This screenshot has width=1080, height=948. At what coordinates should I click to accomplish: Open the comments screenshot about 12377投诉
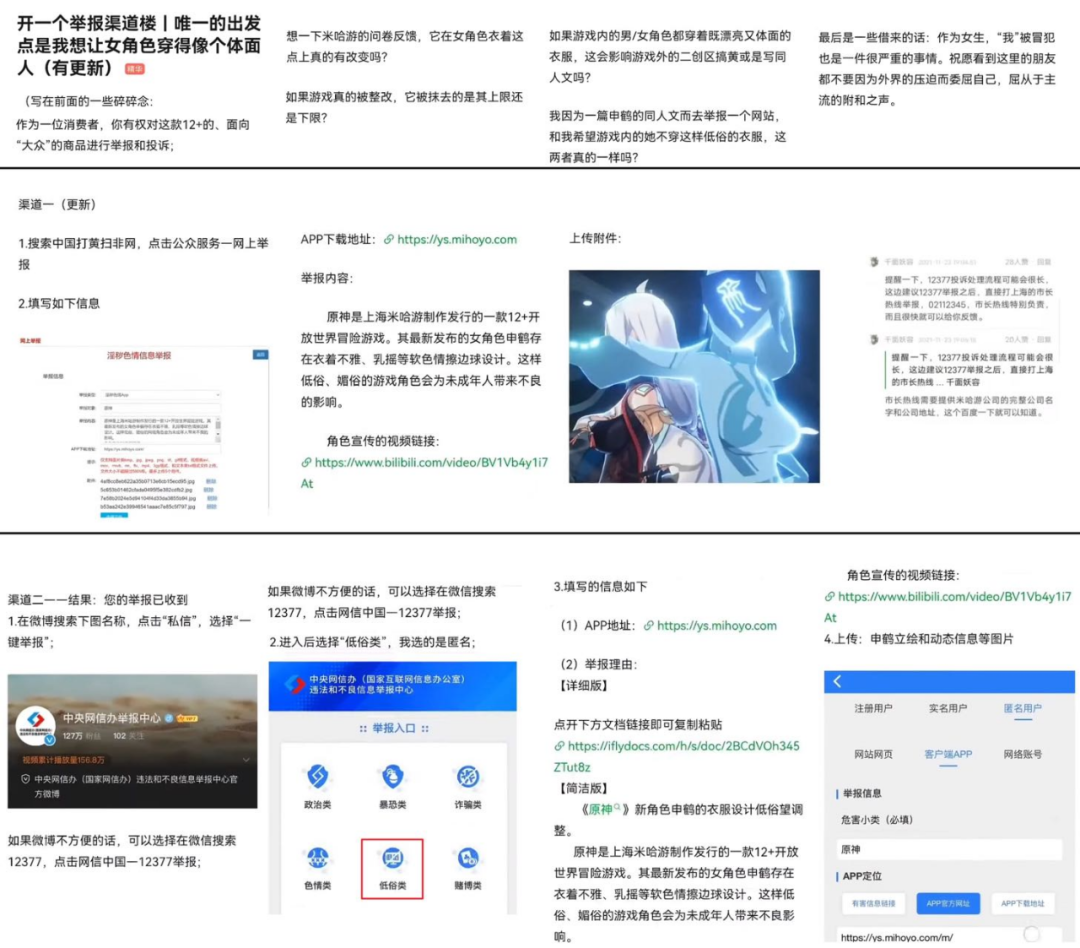pyautogui.click(x=962, y=337)
